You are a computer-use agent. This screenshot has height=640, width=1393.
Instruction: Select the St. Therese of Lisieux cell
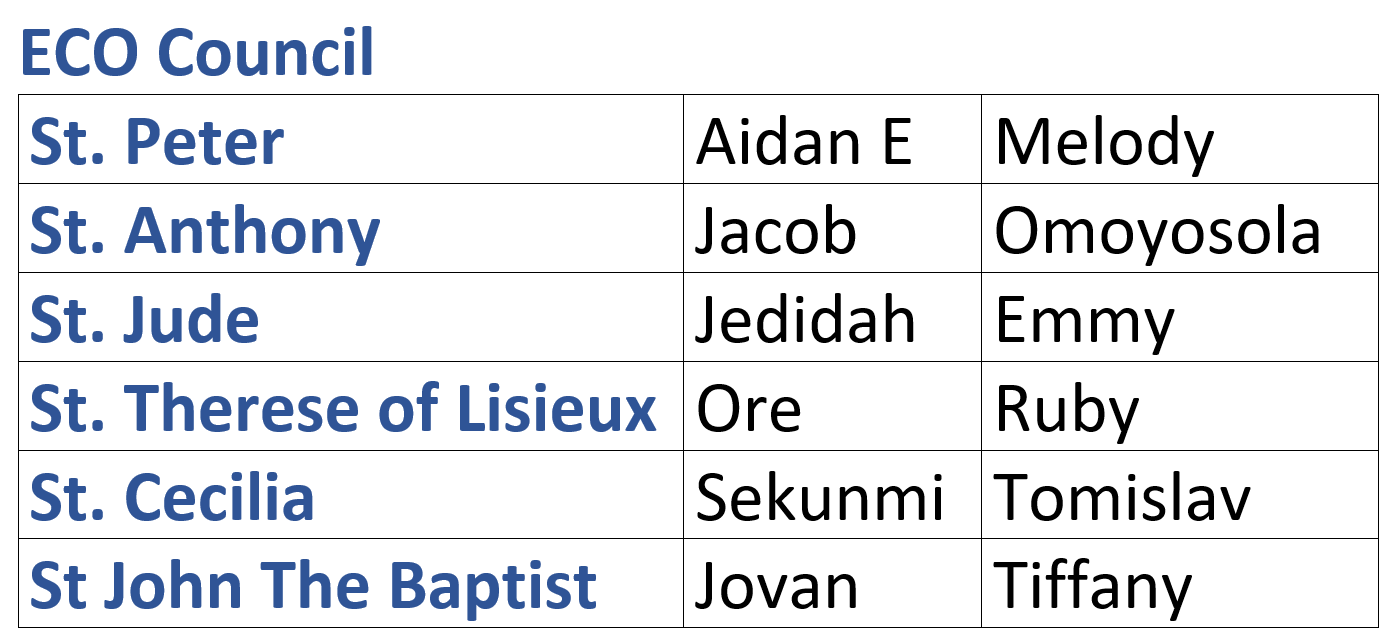tap(351, 406)
